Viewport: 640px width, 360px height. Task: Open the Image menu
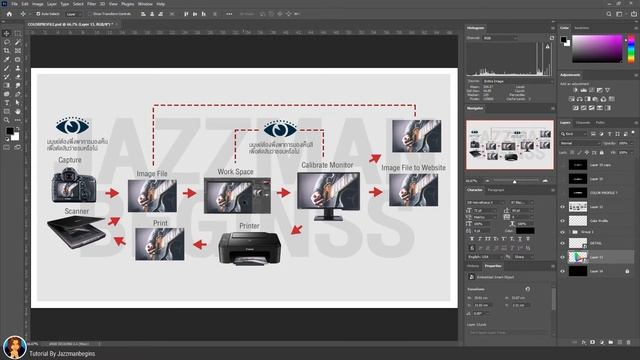click(38, 4)
